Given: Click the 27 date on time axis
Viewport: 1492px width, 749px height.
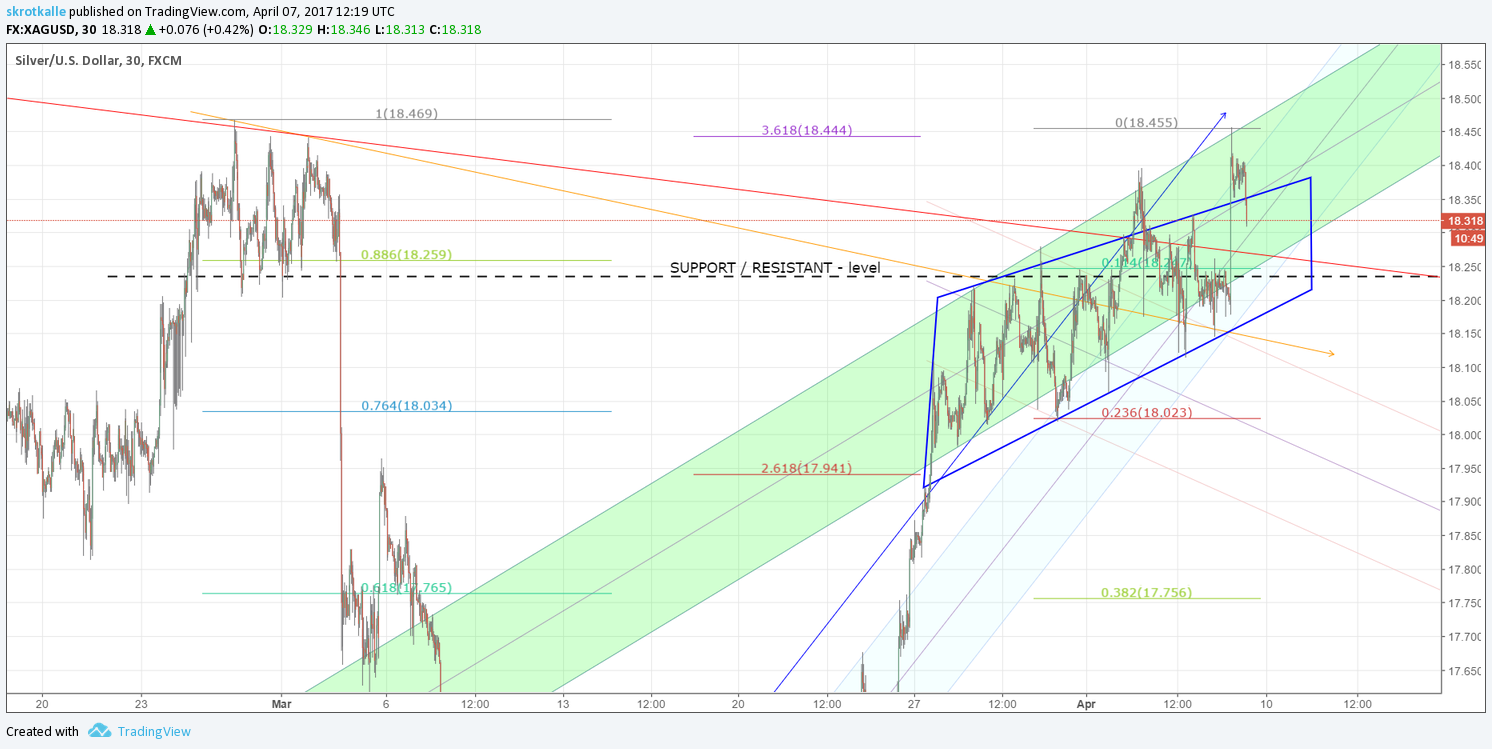Looking at the screenshot, I should (914, 704).
